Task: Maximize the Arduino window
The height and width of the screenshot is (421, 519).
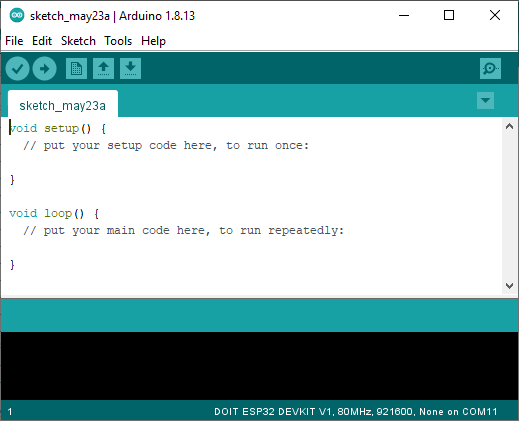Action: coord(449,15)
